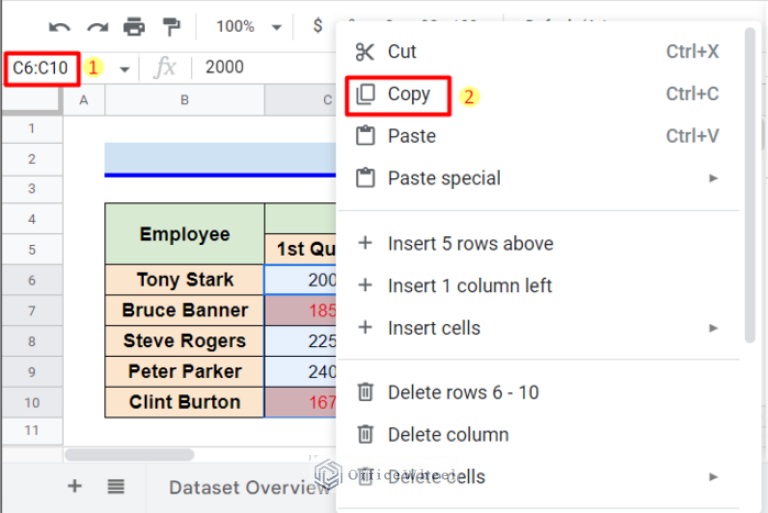This screenshot has height=513, width=768.
Task: Select Paste in the context menu
Action: tap(411, 136)
